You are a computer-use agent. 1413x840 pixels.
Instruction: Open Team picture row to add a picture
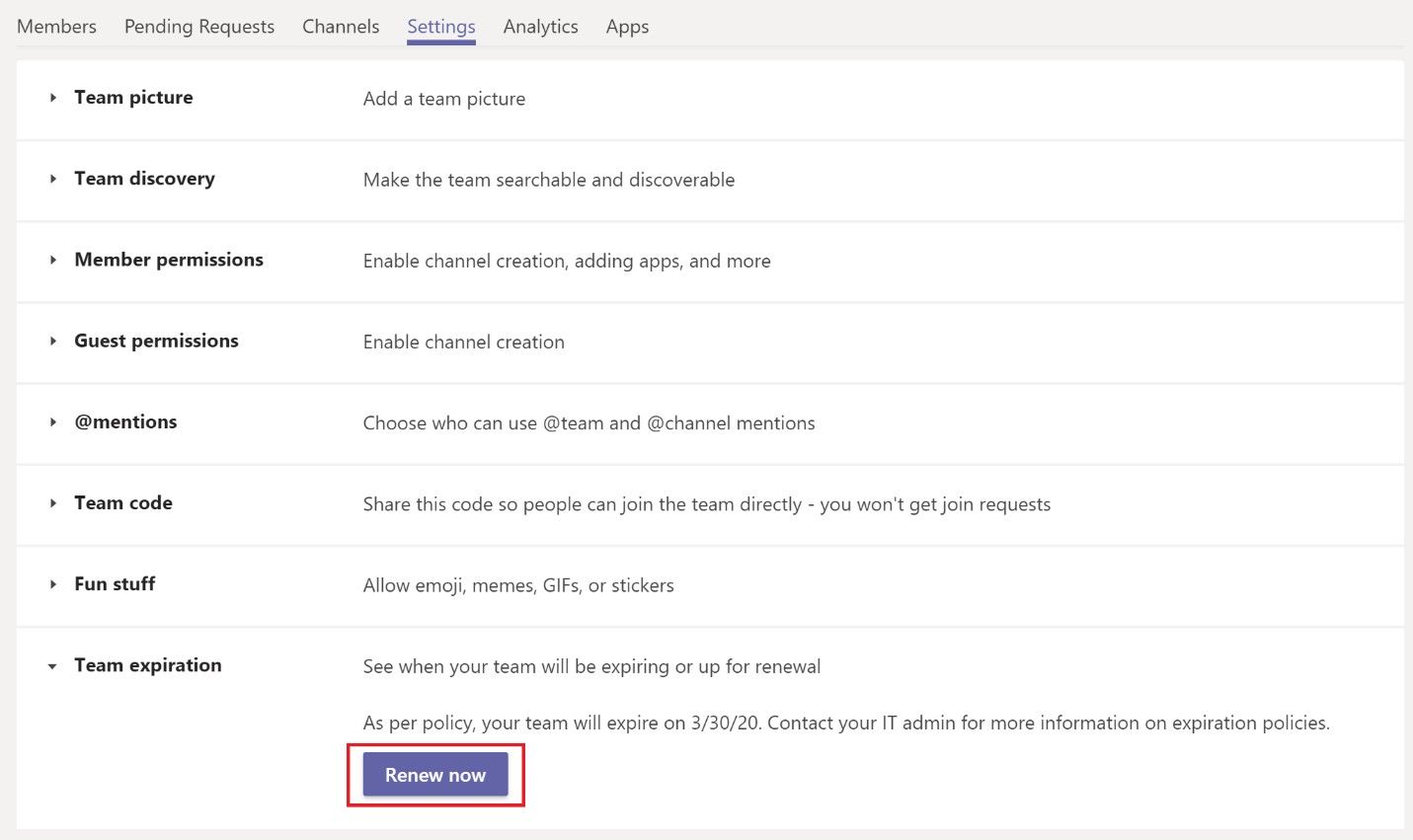point(443,99)
